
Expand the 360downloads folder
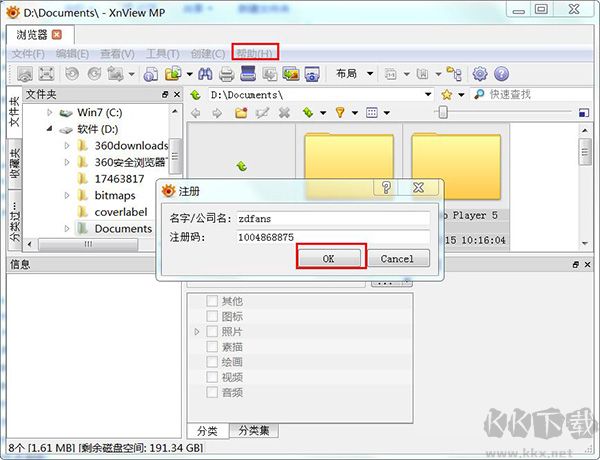[x=67, y=145]
